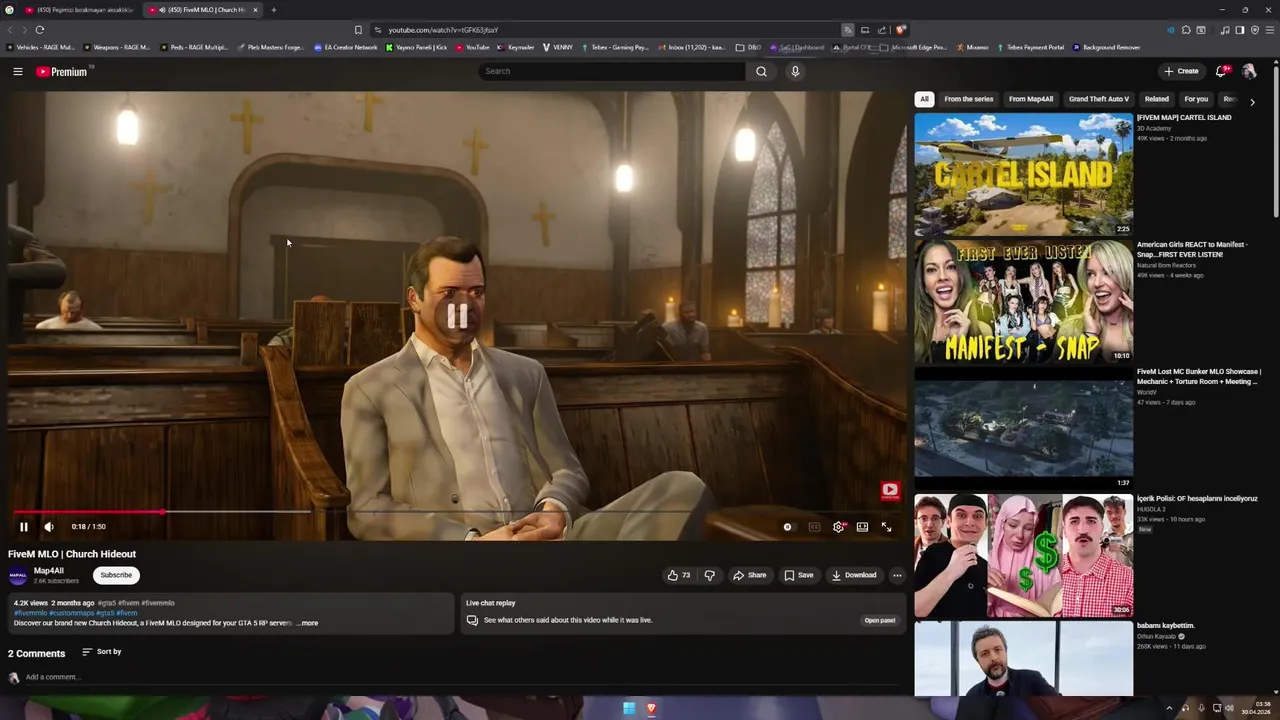Image resolution: width=1280 pixels, height=720 pixels.
Task: Open the Background Remover bookmark
Action: 1107,47
